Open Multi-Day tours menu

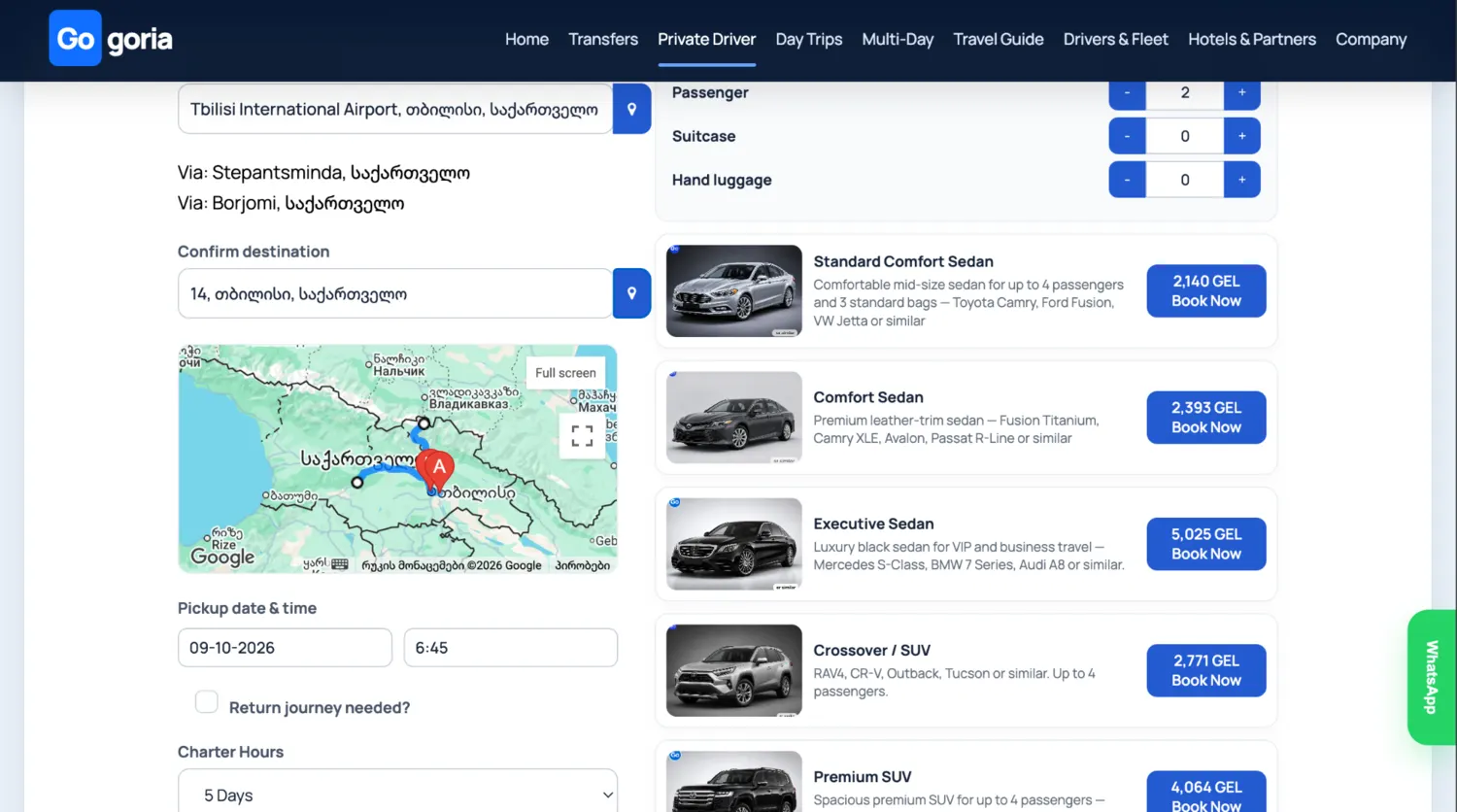(x=898, y=39)
